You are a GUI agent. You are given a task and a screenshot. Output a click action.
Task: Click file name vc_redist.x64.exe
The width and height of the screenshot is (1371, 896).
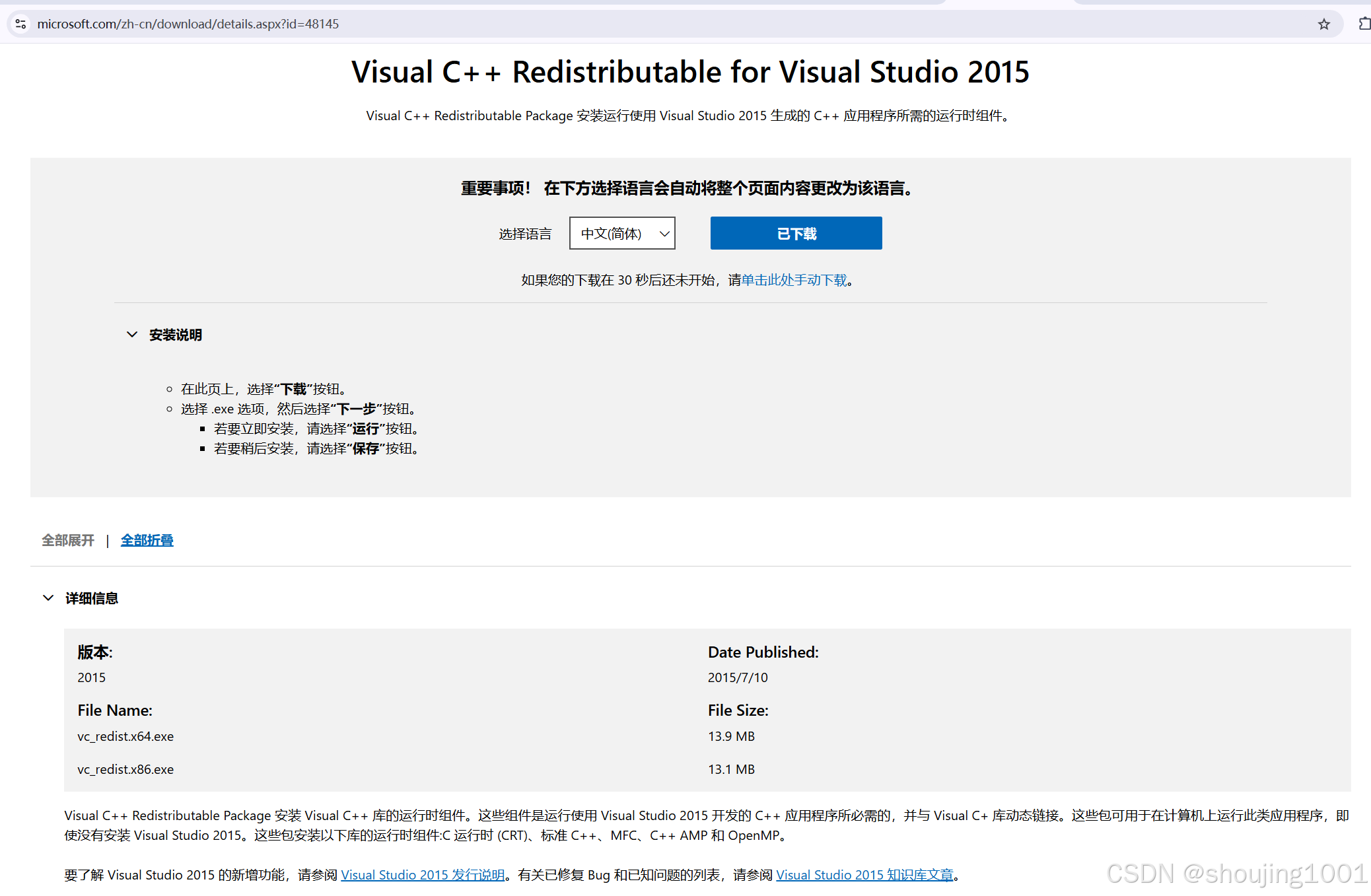click(x=125, y=736)
